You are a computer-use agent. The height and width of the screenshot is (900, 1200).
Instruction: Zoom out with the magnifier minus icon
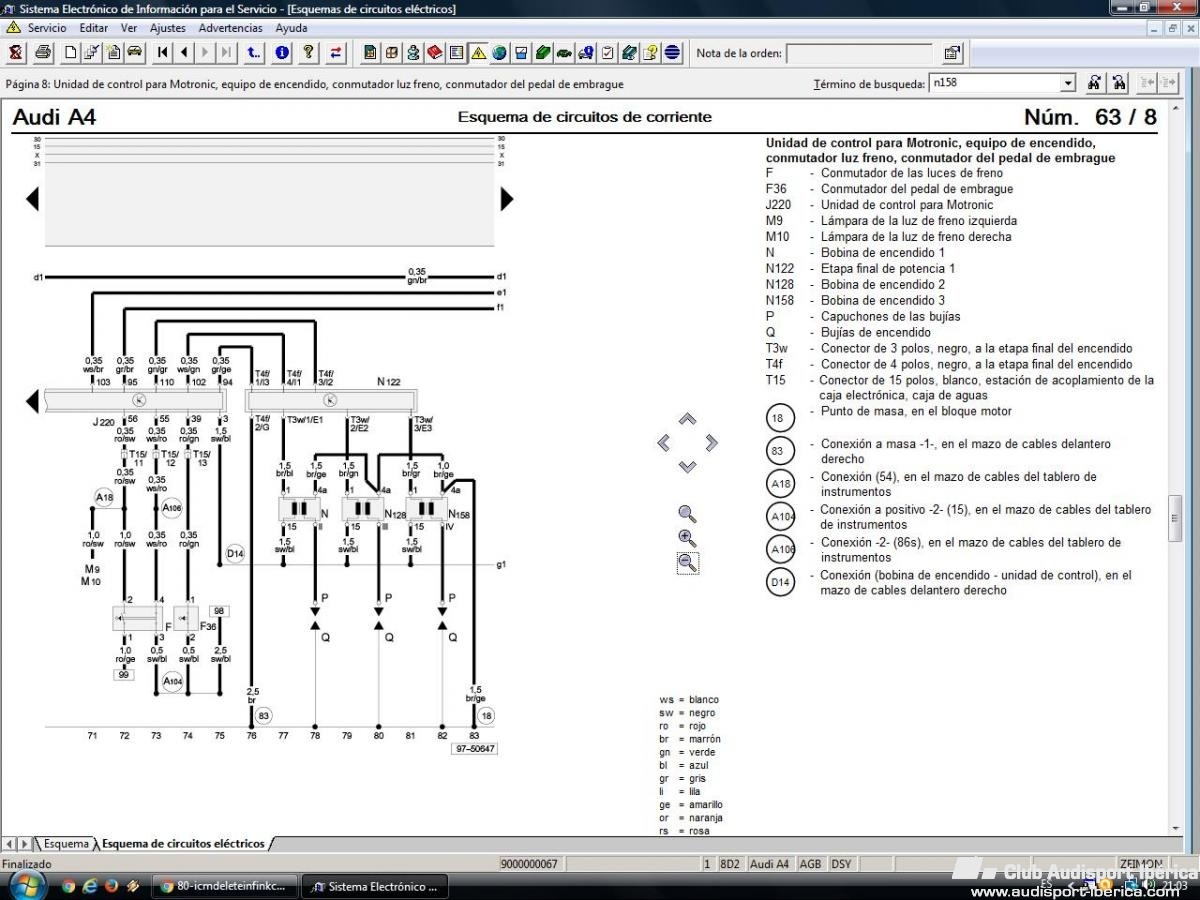point(687,563)
